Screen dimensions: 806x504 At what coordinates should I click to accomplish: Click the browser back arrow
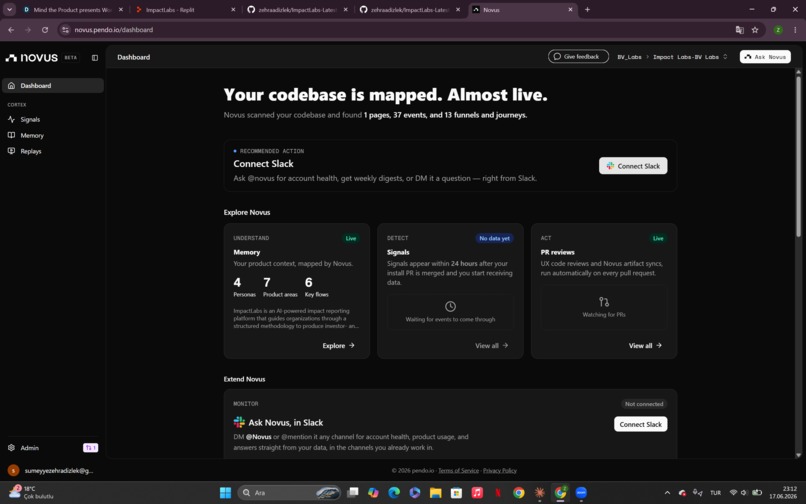click(11, 30)
